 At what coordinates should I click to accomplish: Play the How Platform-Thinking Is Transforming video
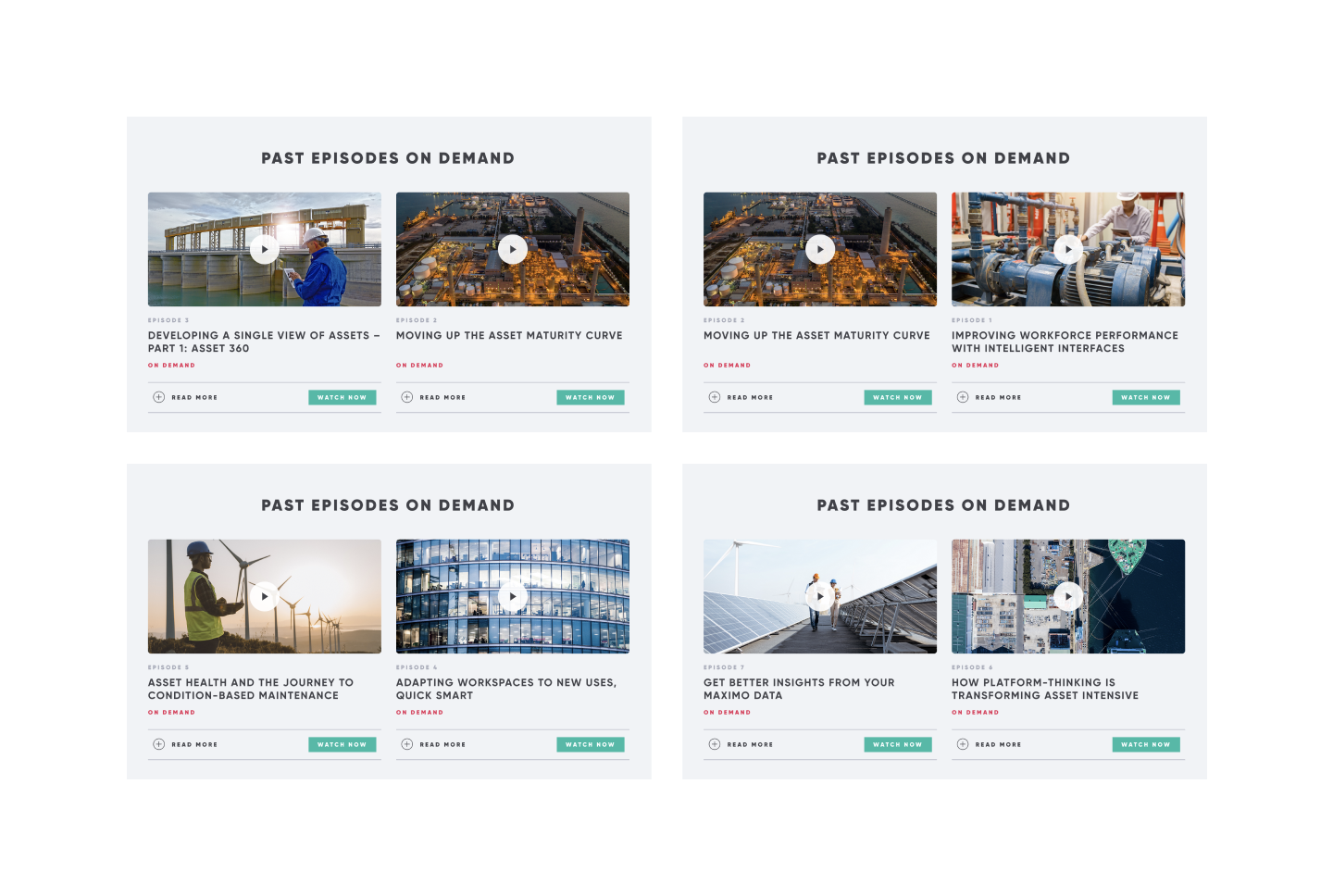click(x=1068, y=596)
